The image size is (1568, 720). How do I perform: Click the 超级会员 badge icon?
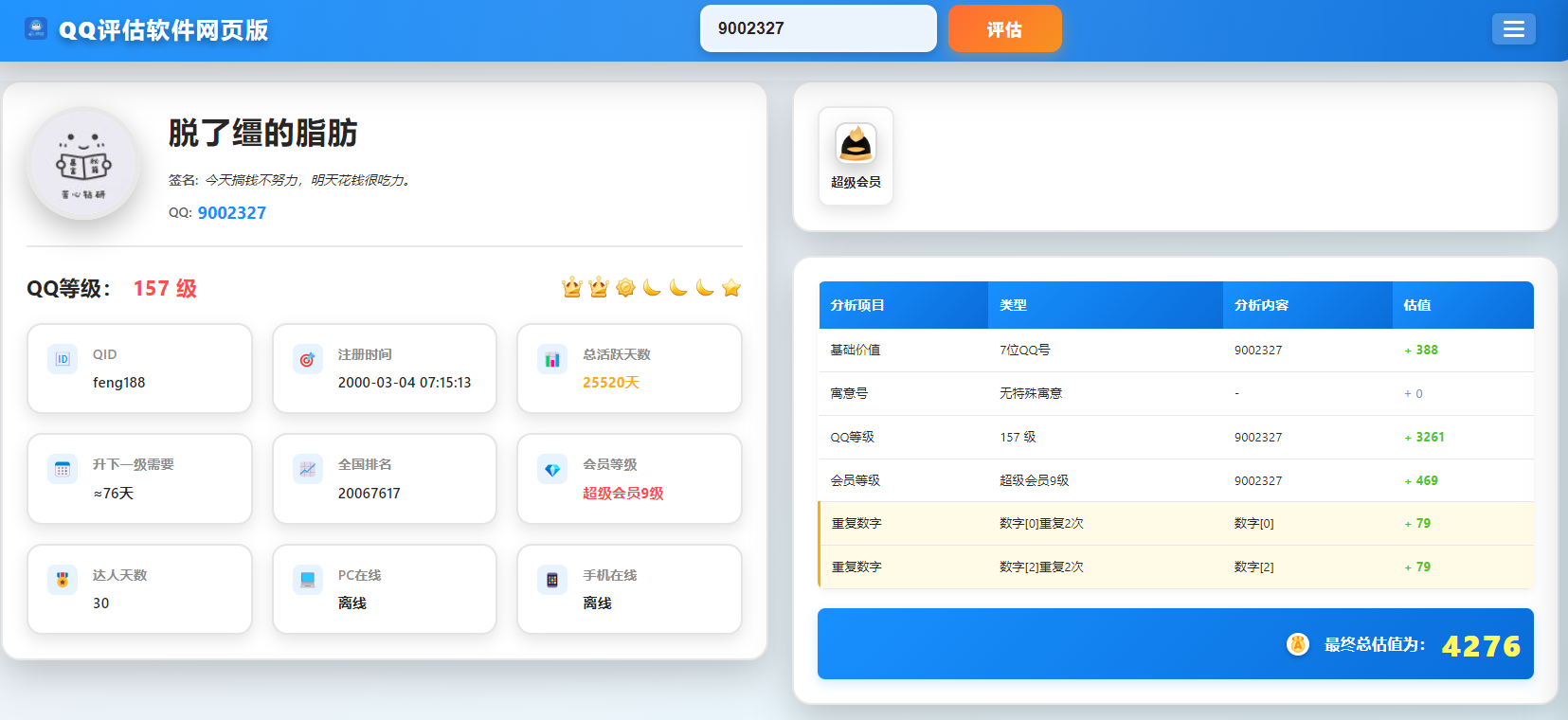pos(856,145)
